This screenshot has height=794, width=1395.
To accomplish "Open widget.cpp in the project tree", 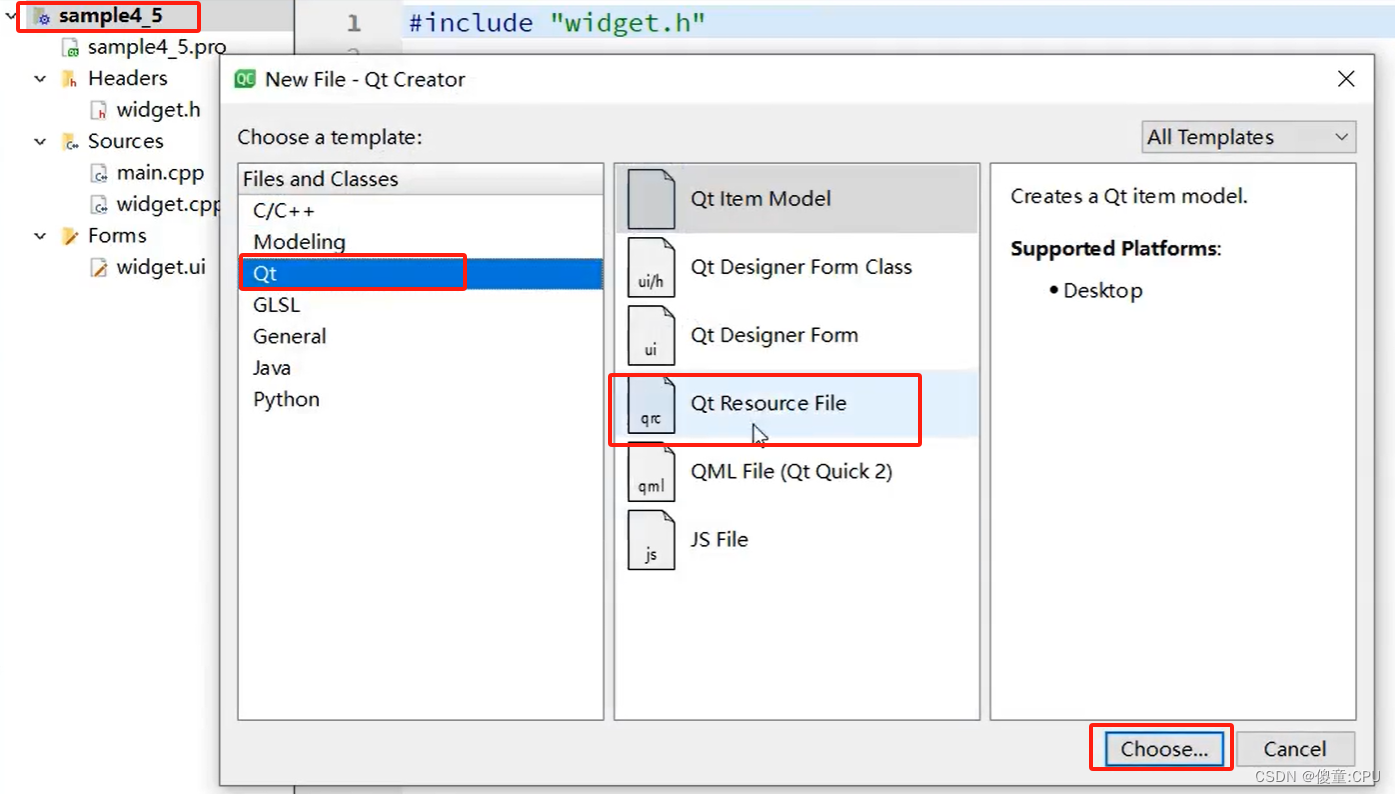I will click(168, 204).
